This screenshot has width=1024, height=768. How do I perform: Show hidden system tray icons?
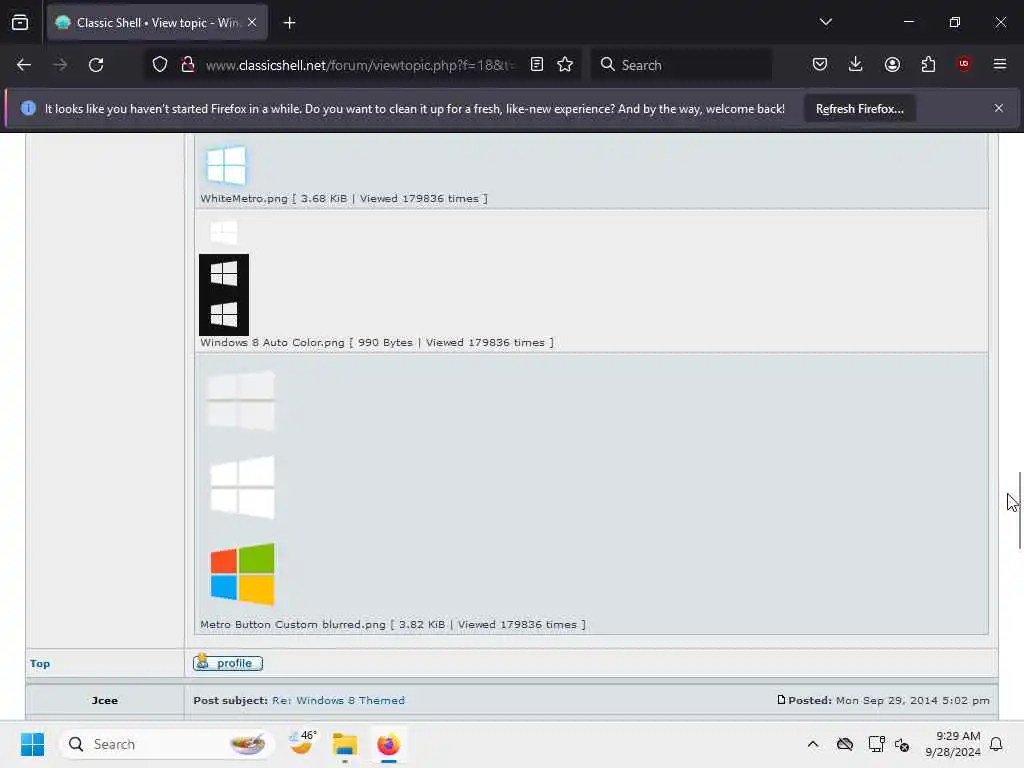pos(813,744)
